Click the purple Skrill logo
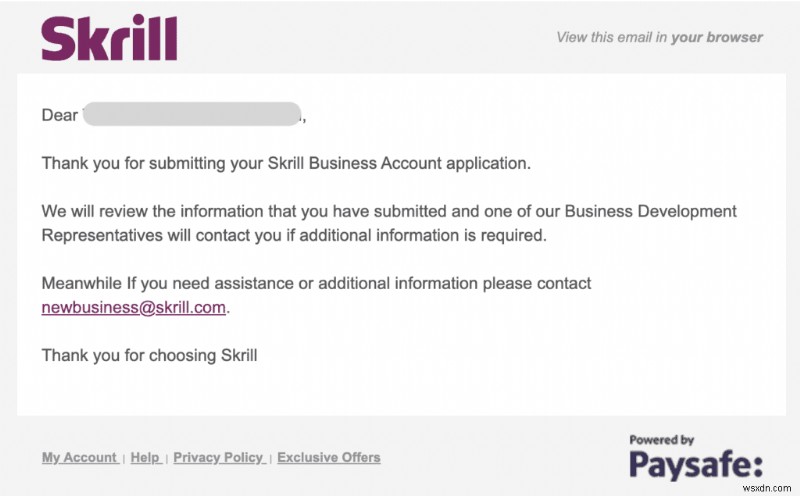The height and width of the screenshot is (496, 800). [109, 38]
